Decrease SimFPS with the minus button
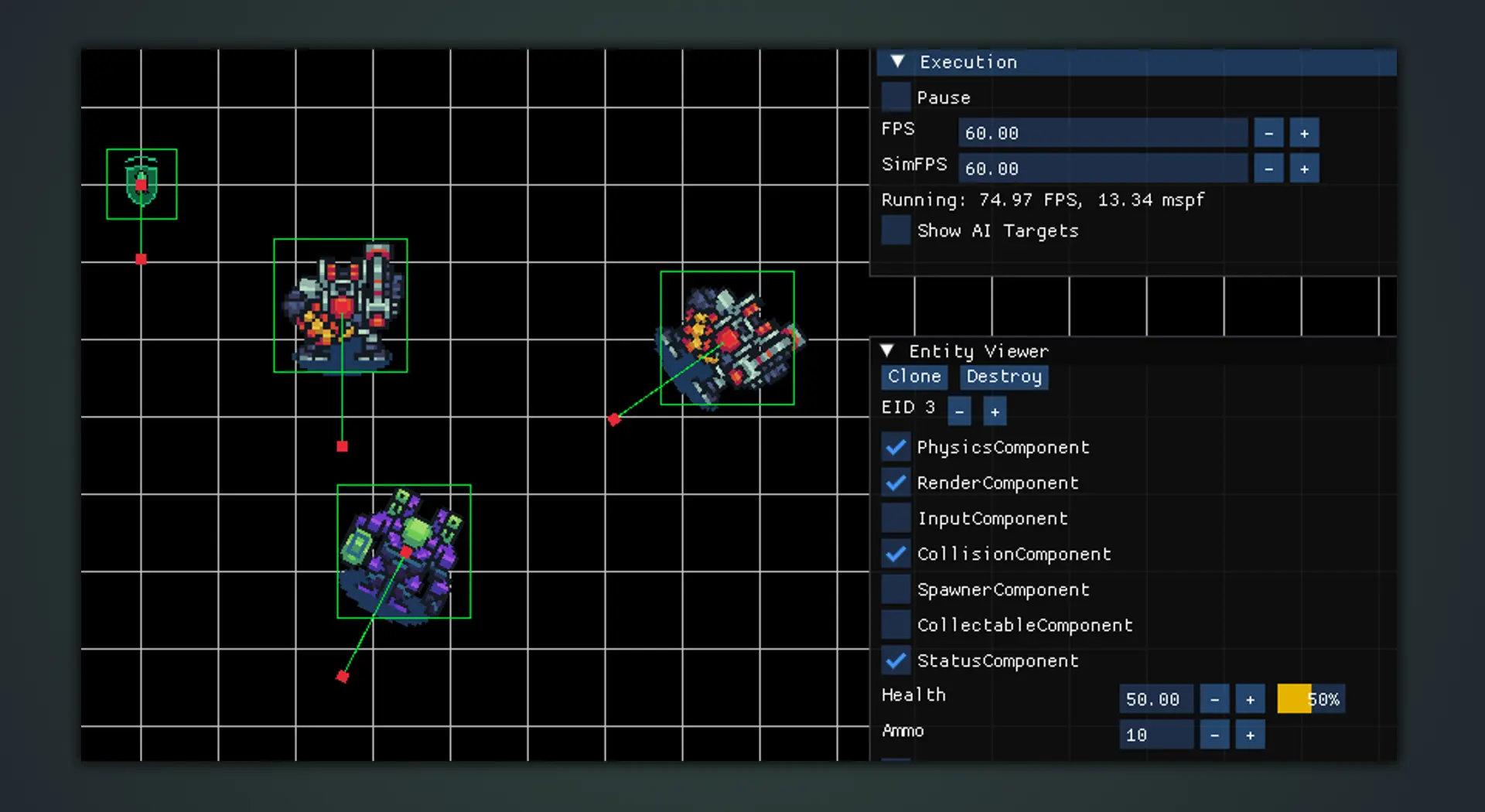This screenshot has height=812, width=1485. tap(1268, 169)
